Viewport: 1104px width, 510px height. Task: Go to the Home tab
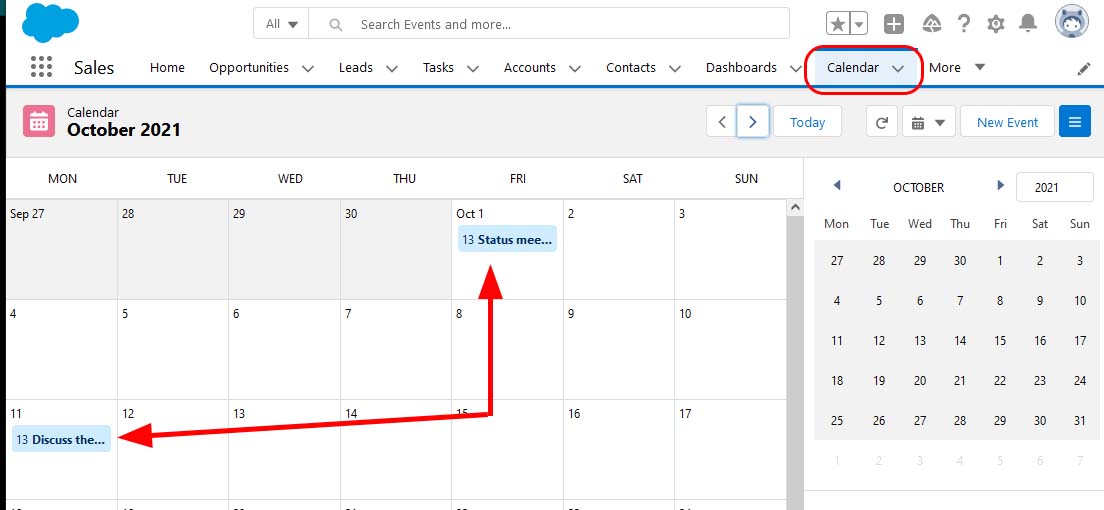(167, 68)
